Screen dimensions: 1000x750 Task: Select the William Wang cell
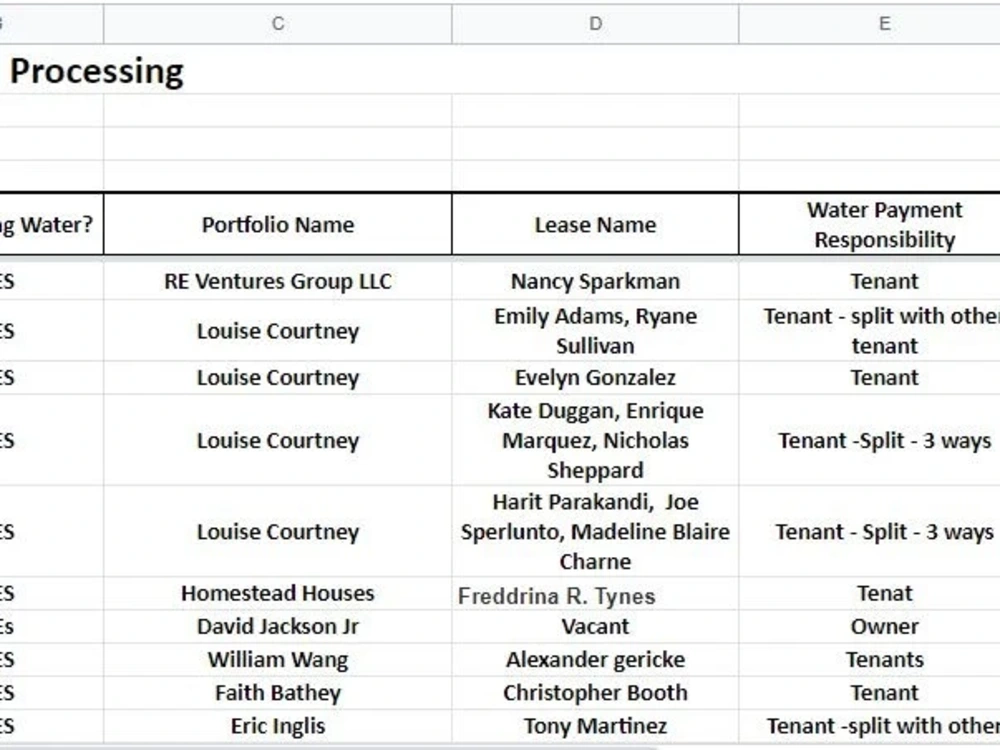click(x=277, y=659)
